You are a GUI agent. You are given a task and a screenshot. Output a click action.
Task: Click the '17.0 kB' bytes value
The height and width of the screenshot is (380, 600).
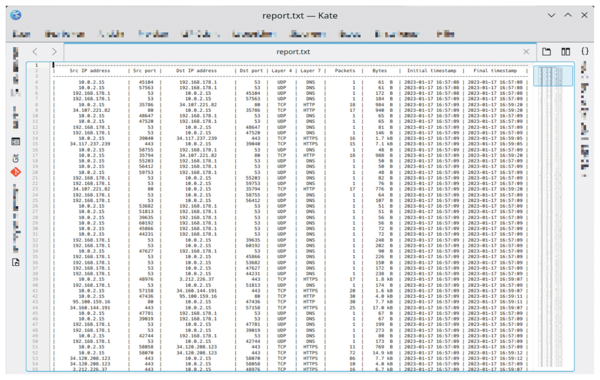pyautogui.click(x=383, y=308)
